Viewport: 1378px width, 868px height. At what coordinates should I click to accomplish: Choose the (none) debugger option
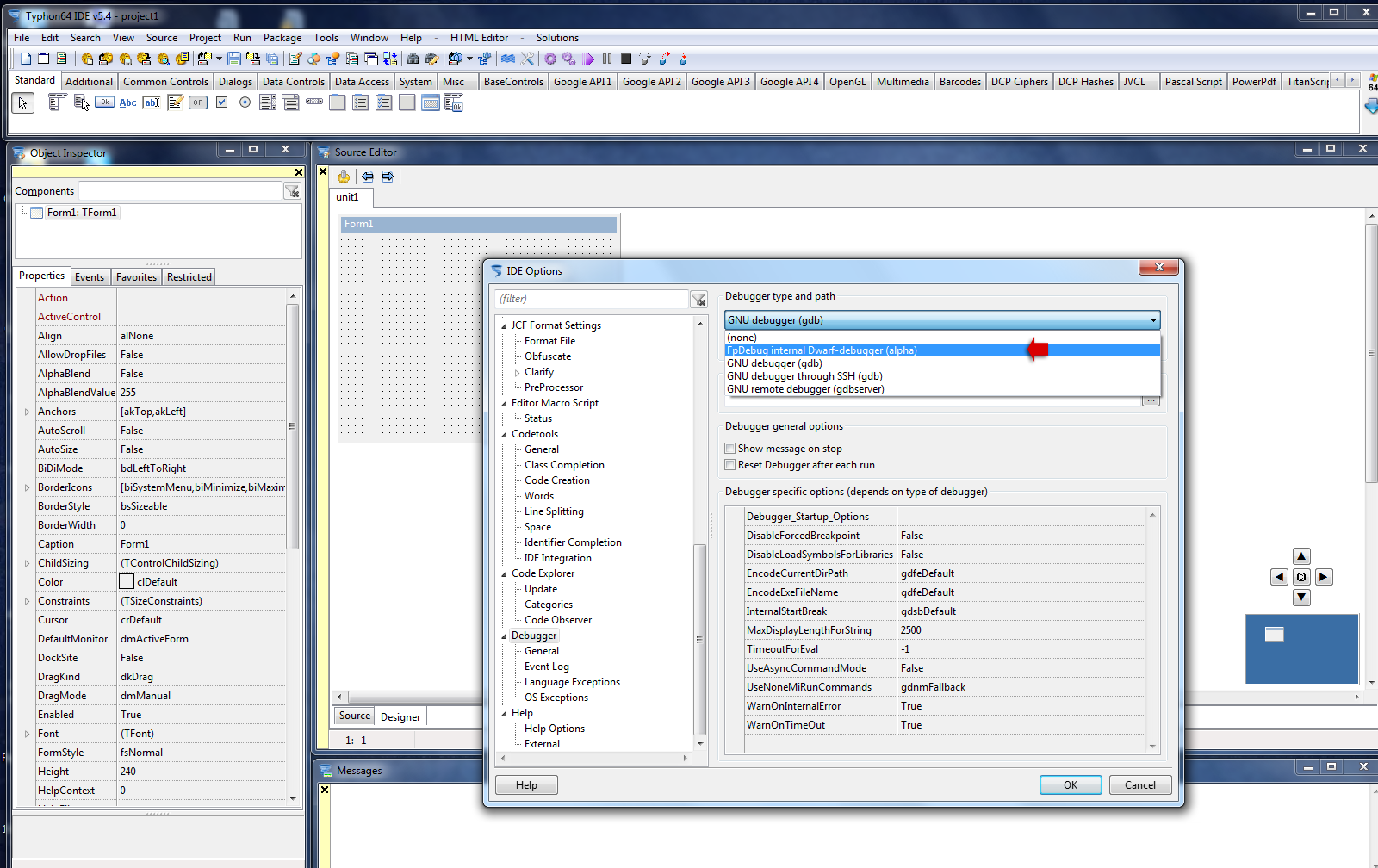click(942, 338)
